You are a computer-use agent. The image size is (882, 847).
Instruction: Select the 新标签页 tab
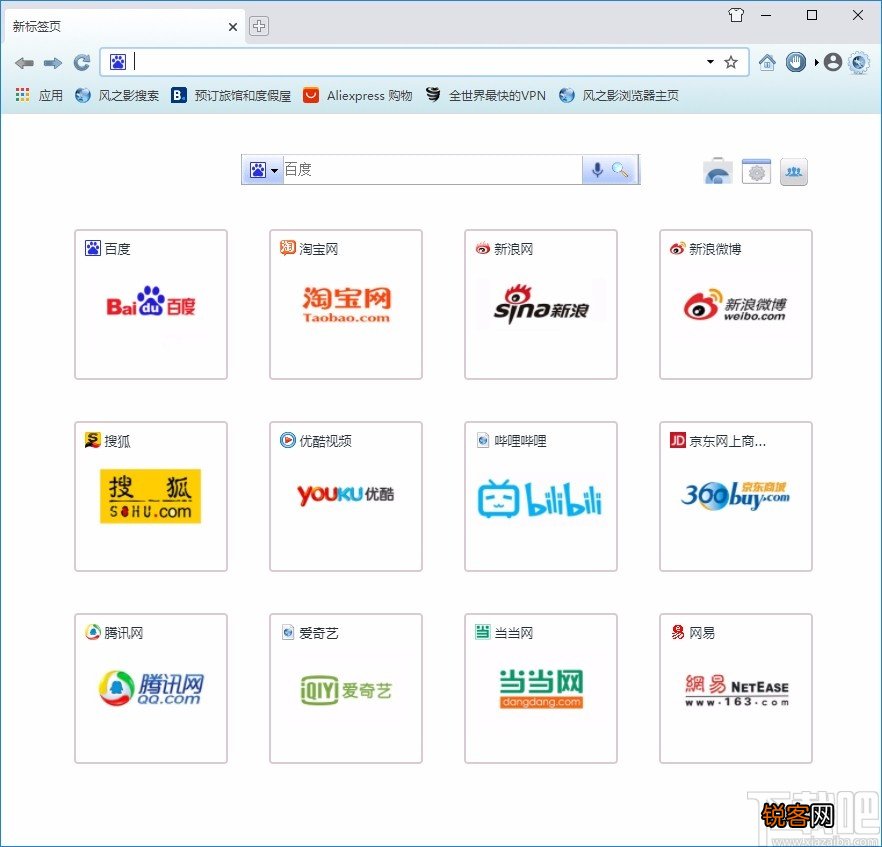coord(124,26)
